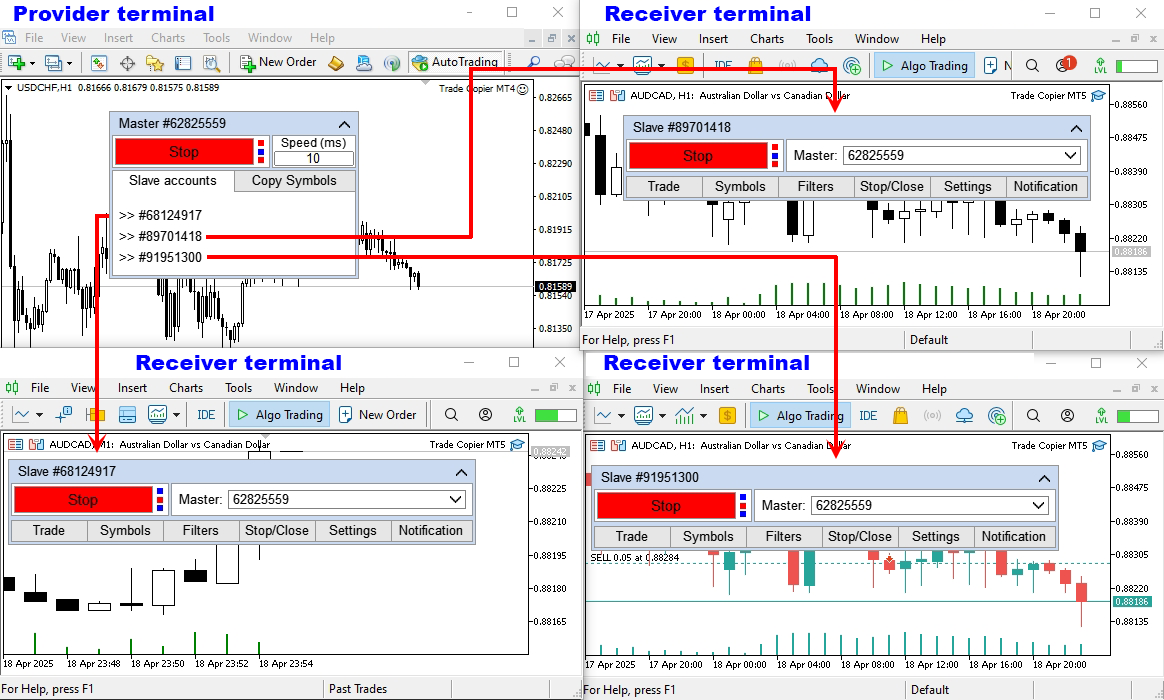Open Filters tab in Slave #68124917 panel

coord(200,531)
